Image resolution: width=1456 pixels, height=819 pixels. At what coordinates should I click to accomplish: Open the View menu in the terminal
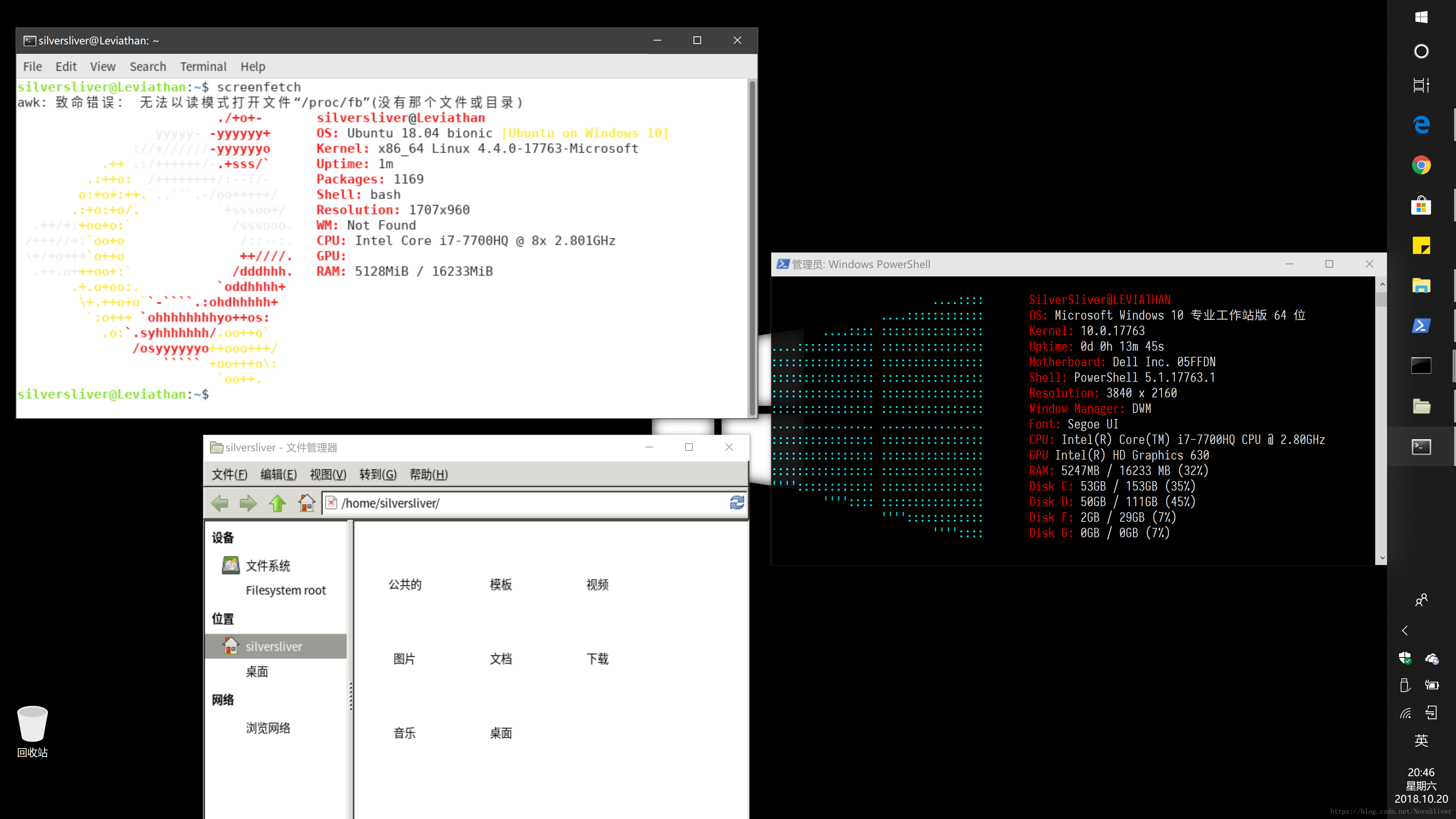102,67
